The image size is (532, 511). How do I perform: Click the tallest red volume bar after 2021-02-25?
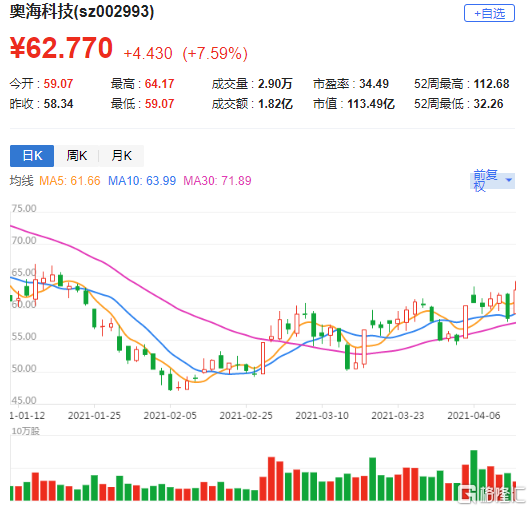pyautogui.click(x=271, y=479)
